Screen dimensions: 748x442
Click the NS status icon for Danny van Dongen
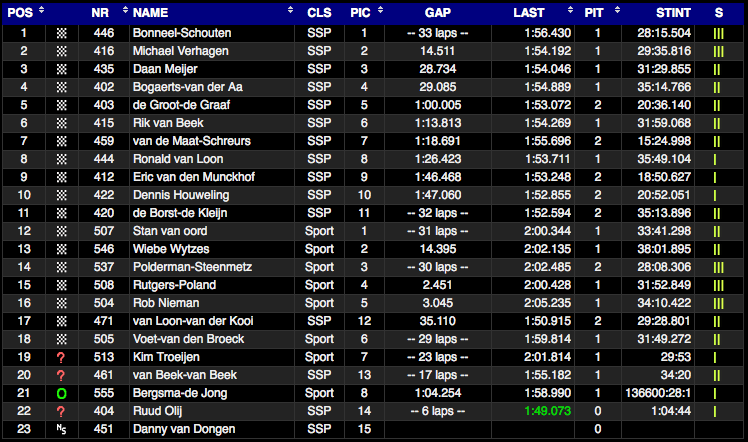point(62,431)
